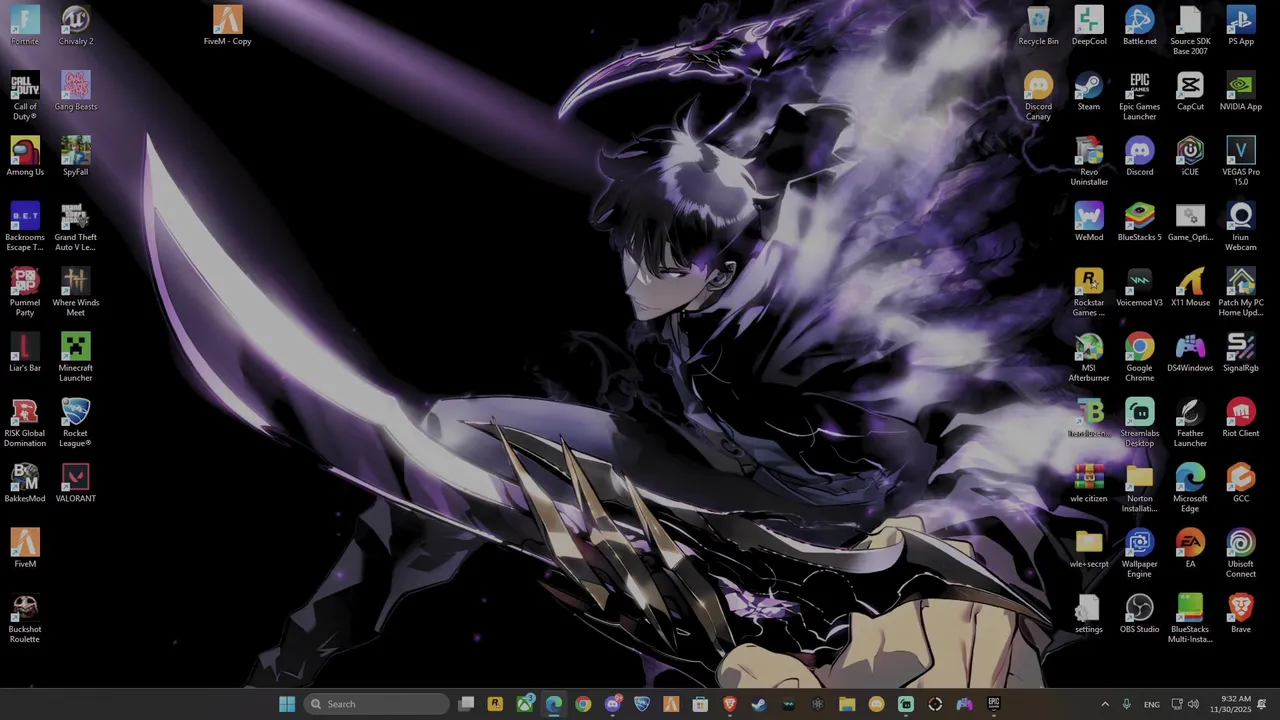Viewport: 1280px width, 720px height.
Task: Select the NVIDIA App shortcut
Action: point(1241,91)
